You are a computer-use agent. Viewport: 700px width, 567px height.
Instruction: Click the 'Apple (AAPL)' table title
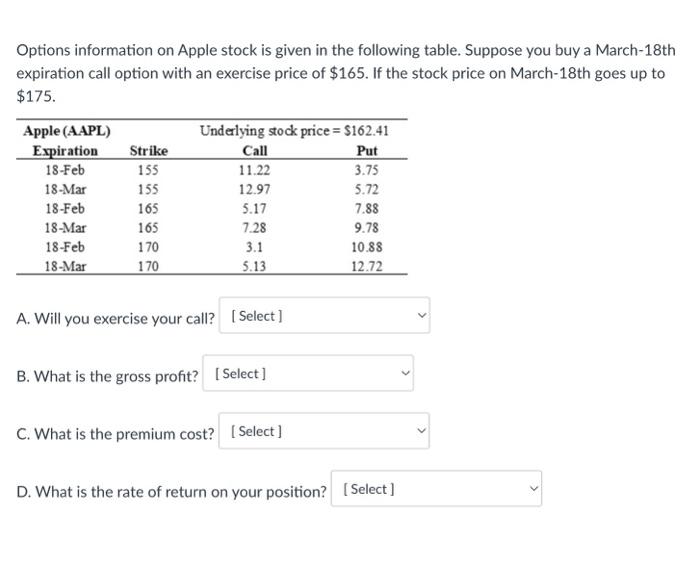[67, 131]
